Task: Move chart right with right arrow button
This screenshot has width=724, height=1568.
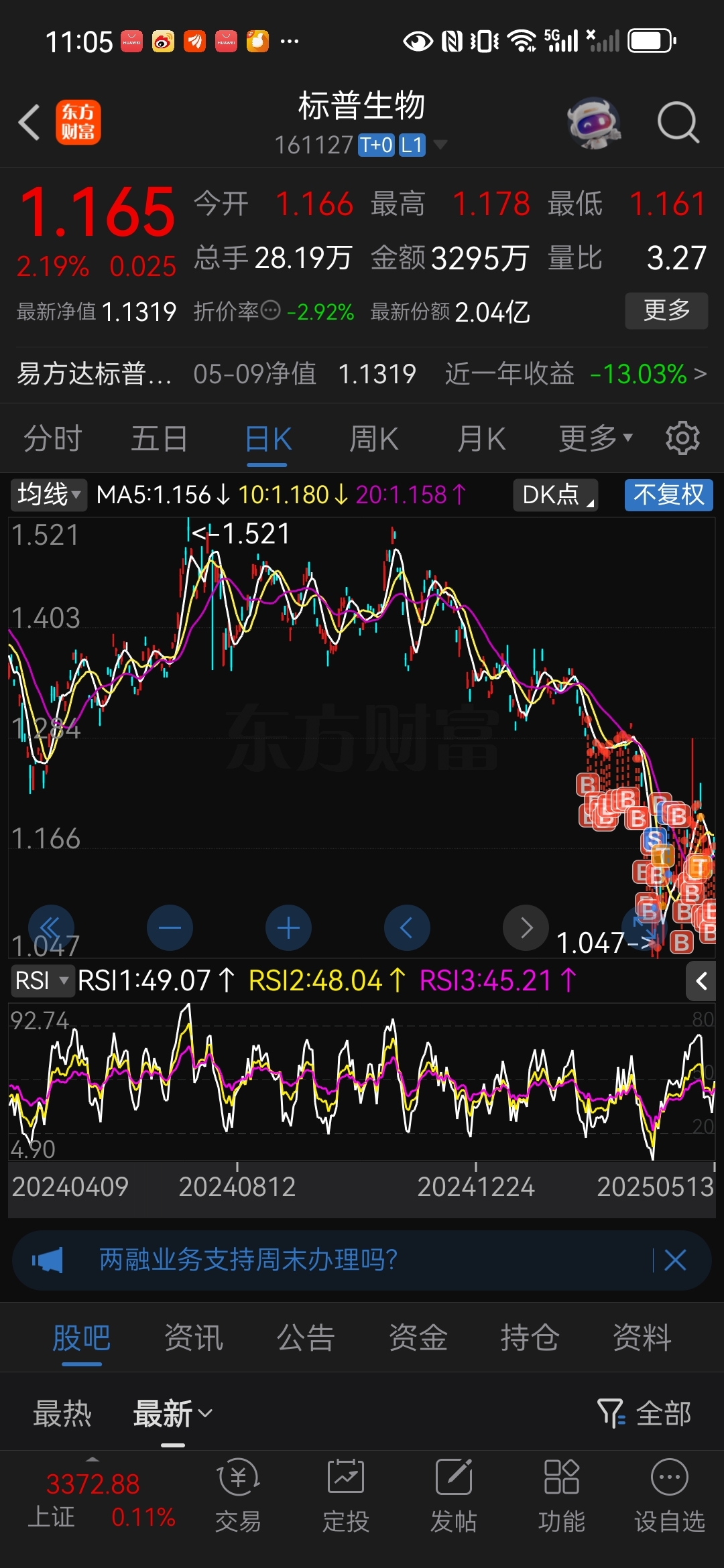Action: pos(526,928)
